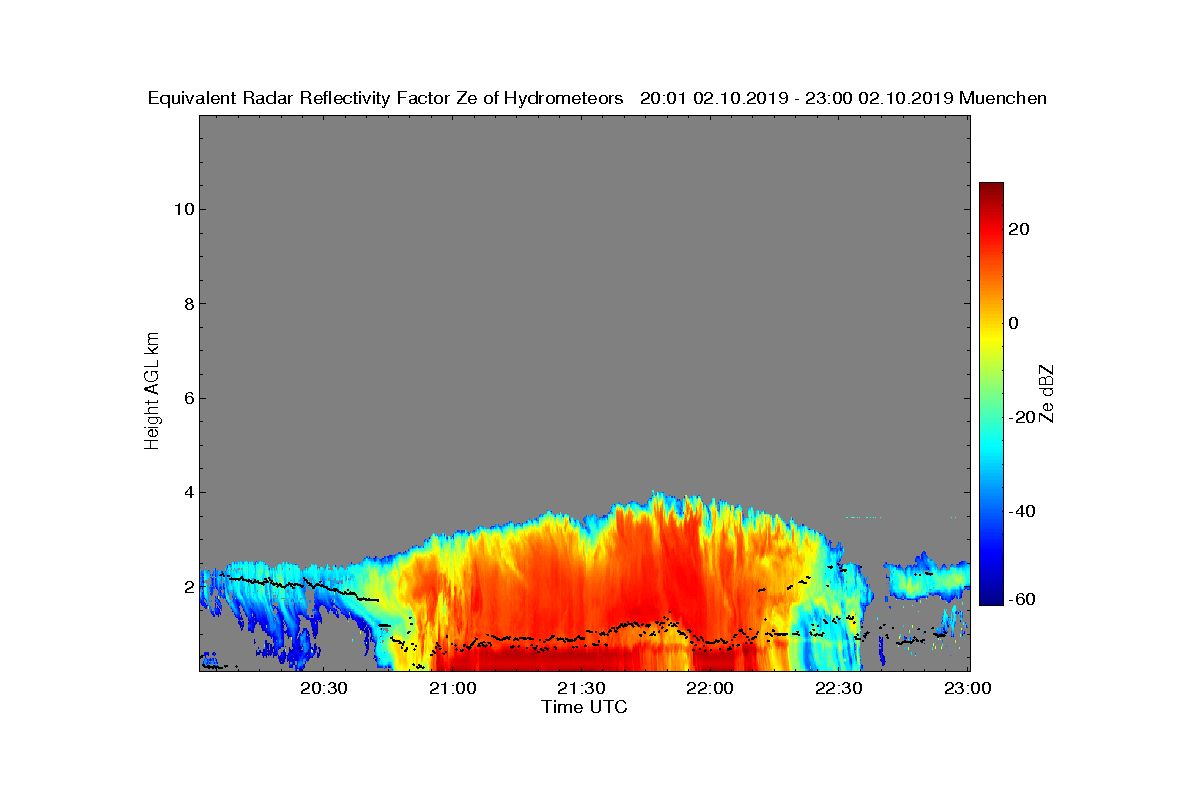Click the height tick label 8
Image resolution: width=1200 pixels, height=800 pixels.
click(x=187, y=304)
